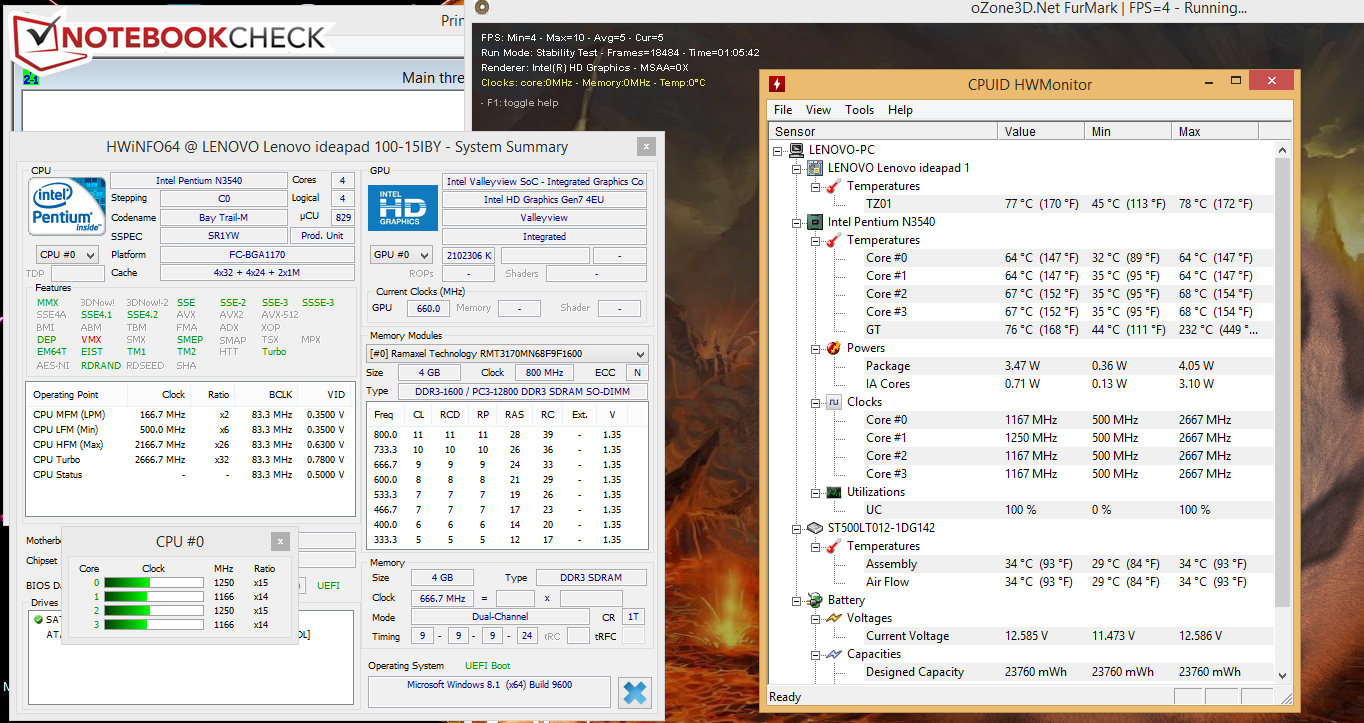Viewport: 1364px width, 723px height.
Task: Click the big blue X close icon in System Summary
Action: click(x=634, y=691)
